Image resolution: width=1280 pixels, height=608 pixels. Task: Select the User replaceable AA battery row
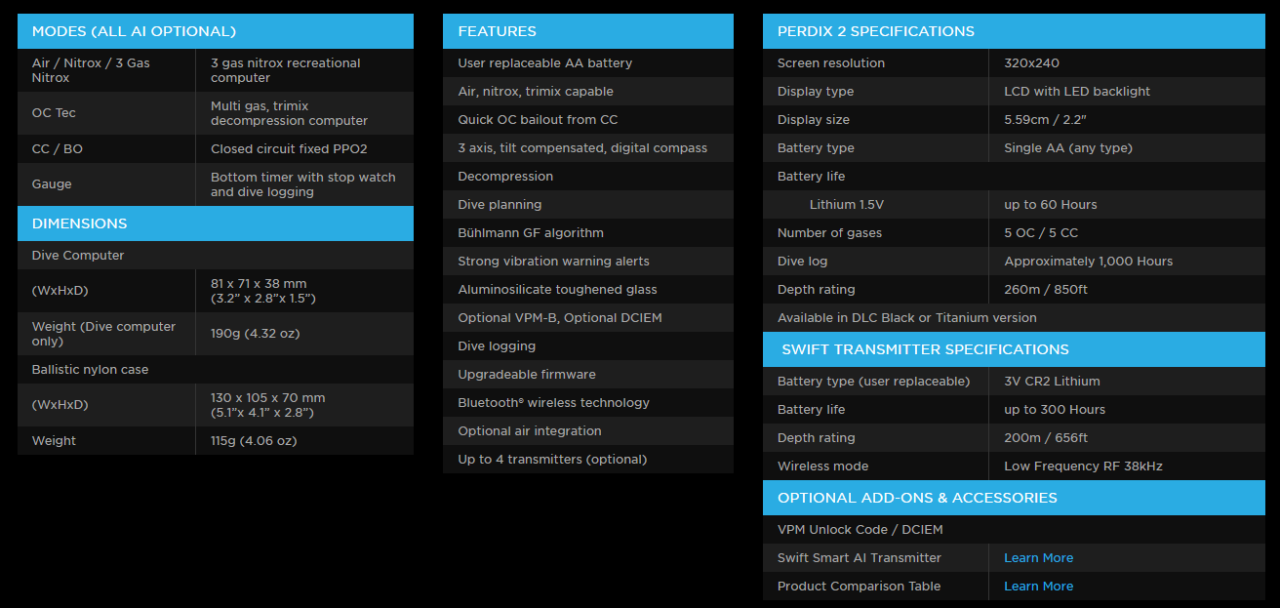[545, 63]
